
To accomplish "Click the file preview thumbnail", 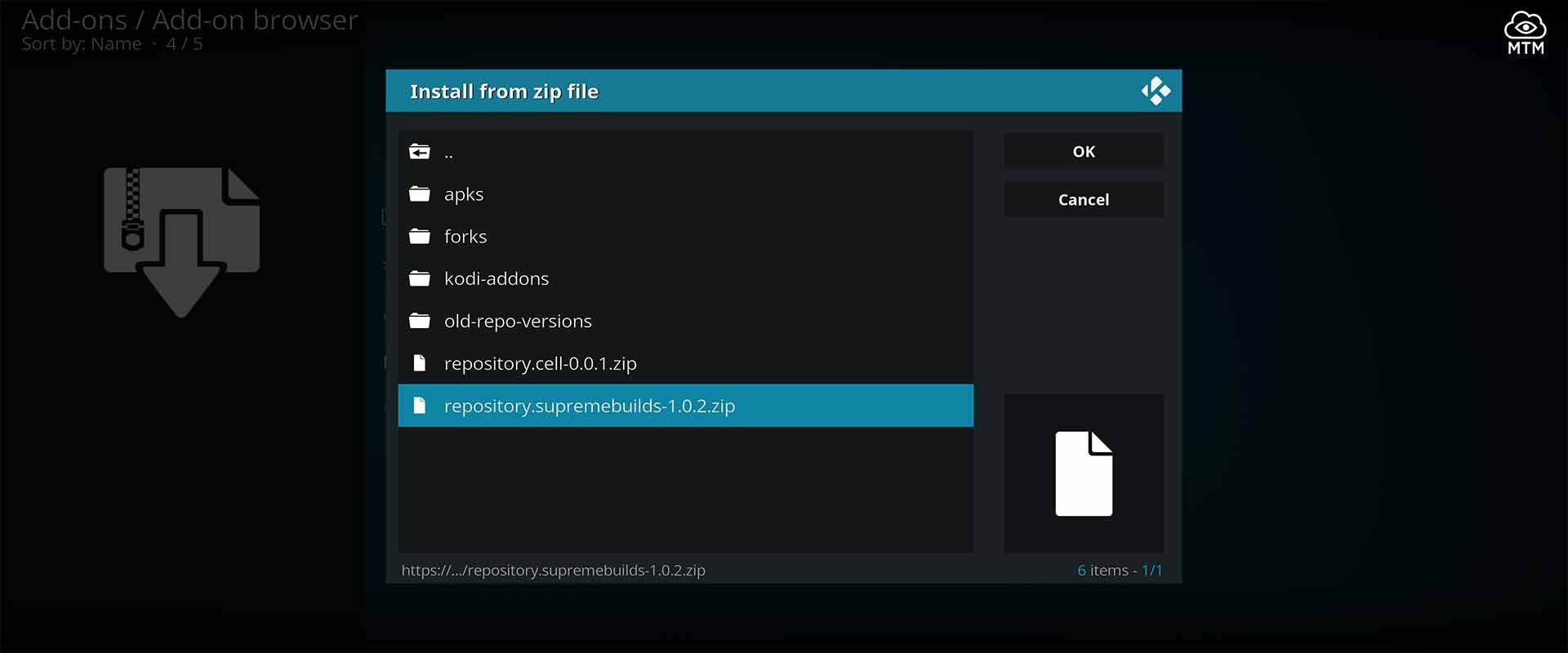I will coord(1084,473).
